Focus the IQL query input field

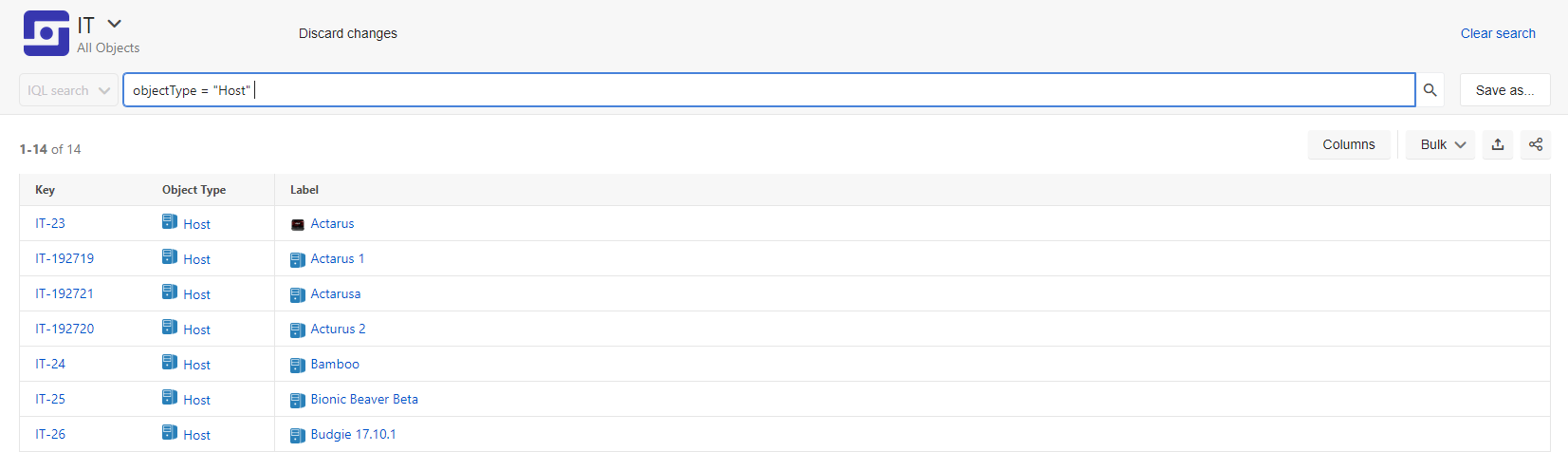point(769,90)
